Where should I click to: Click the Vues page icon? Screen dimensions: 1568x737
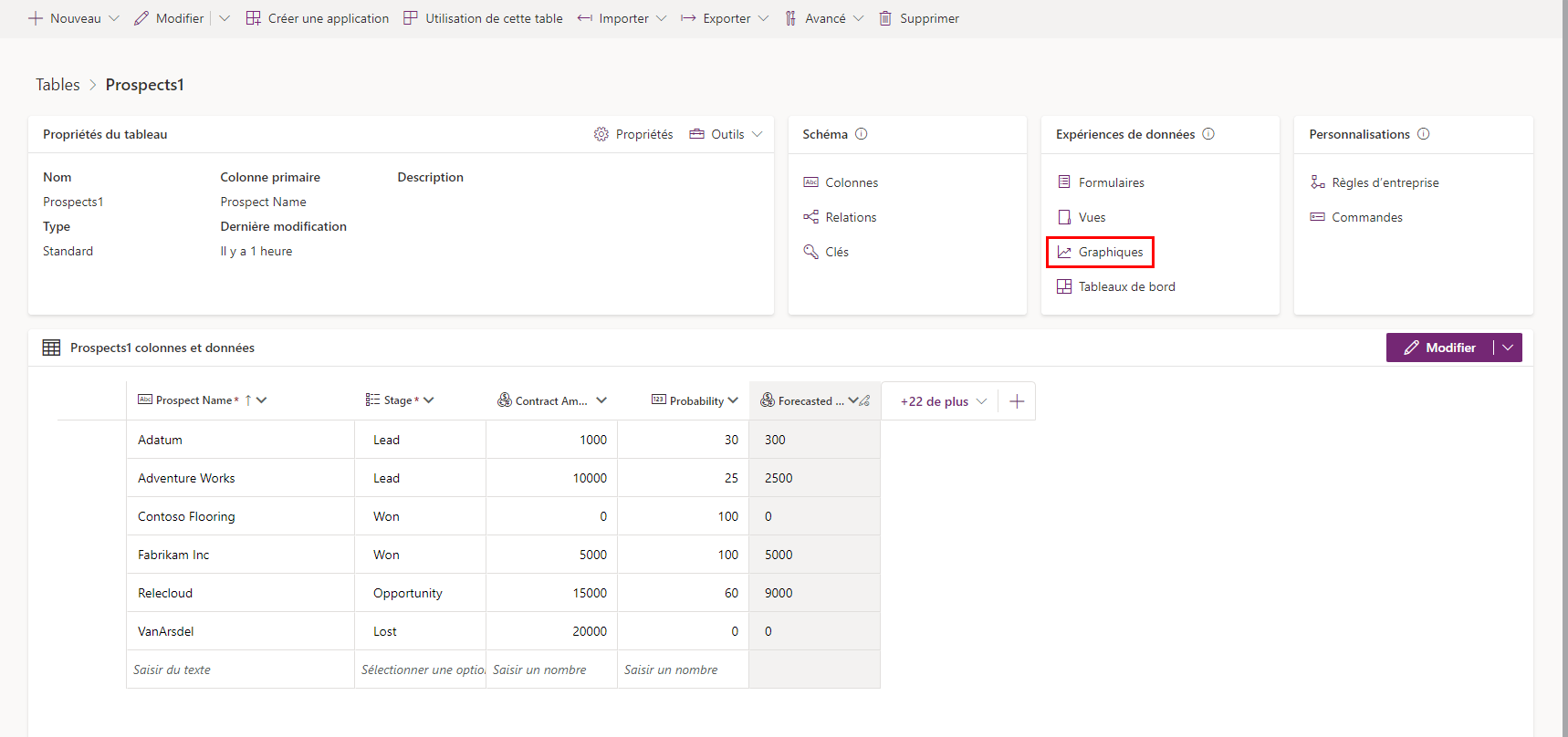pos(1064,217)
